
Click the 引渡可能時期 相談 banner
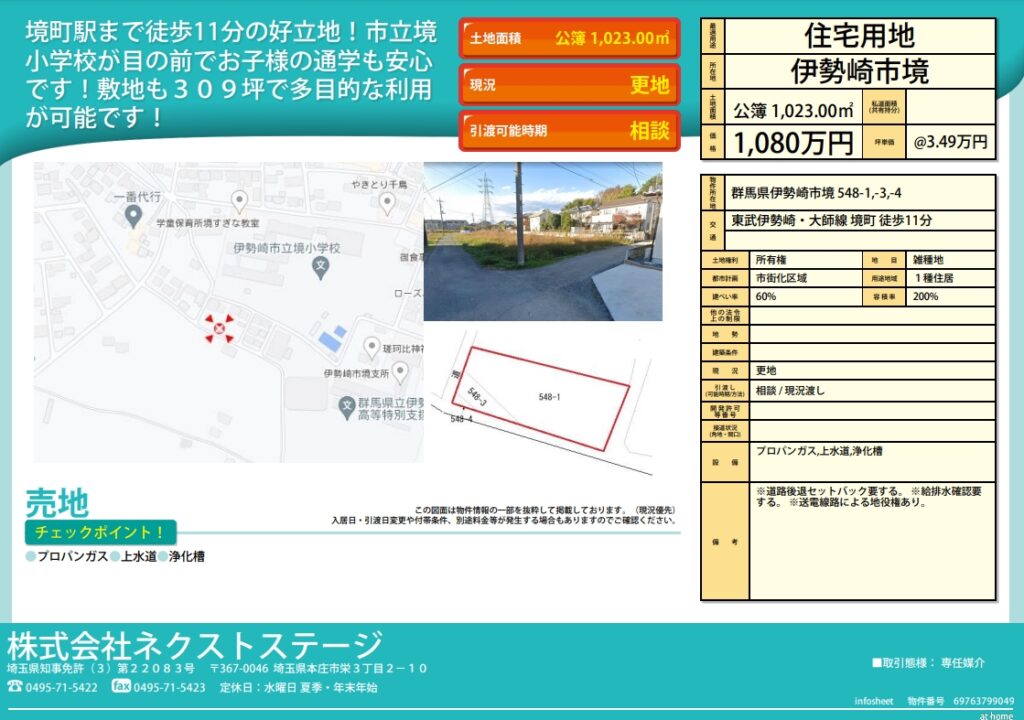(568, 130)
